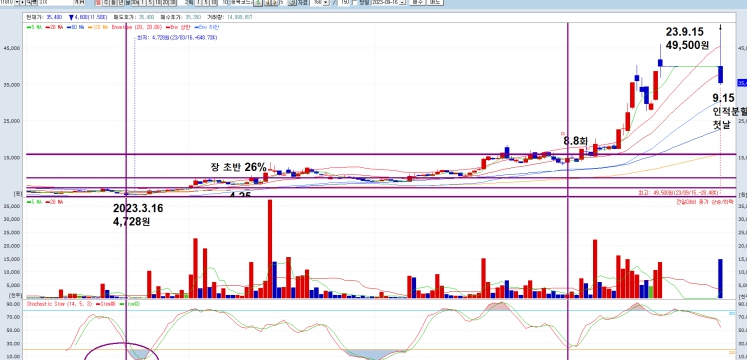Click the 최고: 49,500원 high-price label
The height and width of the screenshot is (360, 747).
(x=679, y=193)
